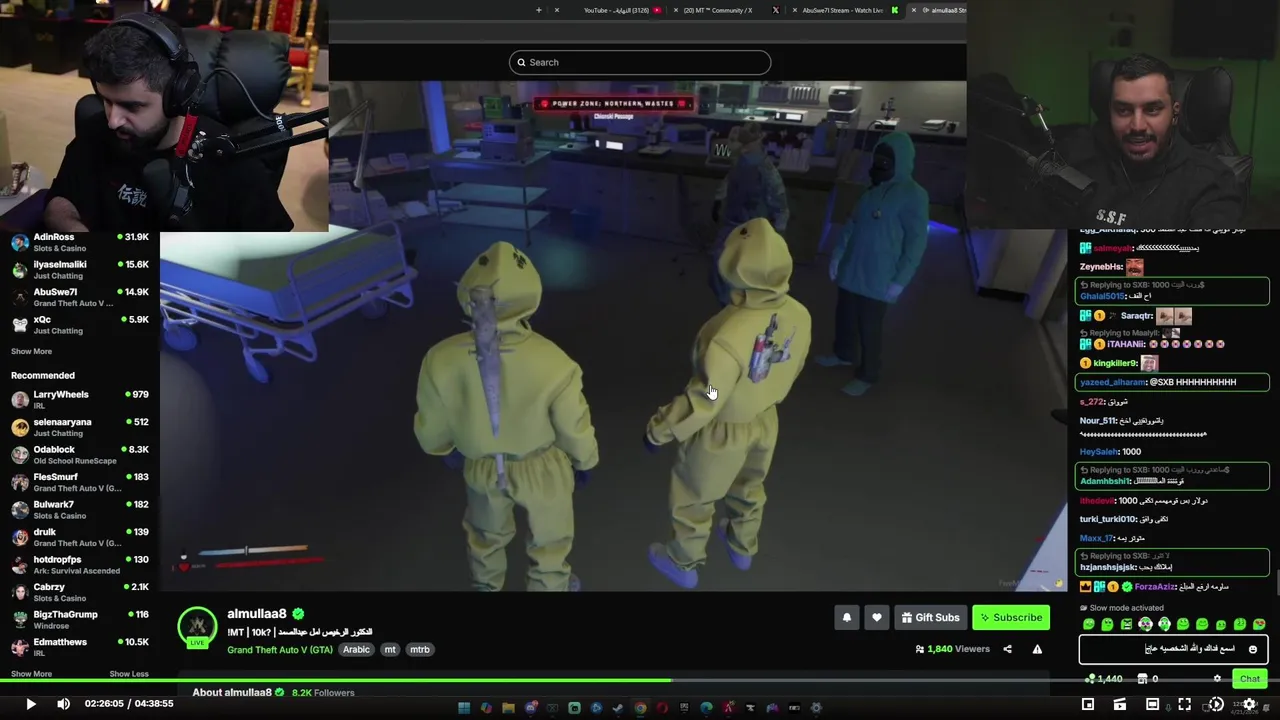Open AdinRoss channel in sidebar
Screen dimensions: 1280x720
coord(80,242)
